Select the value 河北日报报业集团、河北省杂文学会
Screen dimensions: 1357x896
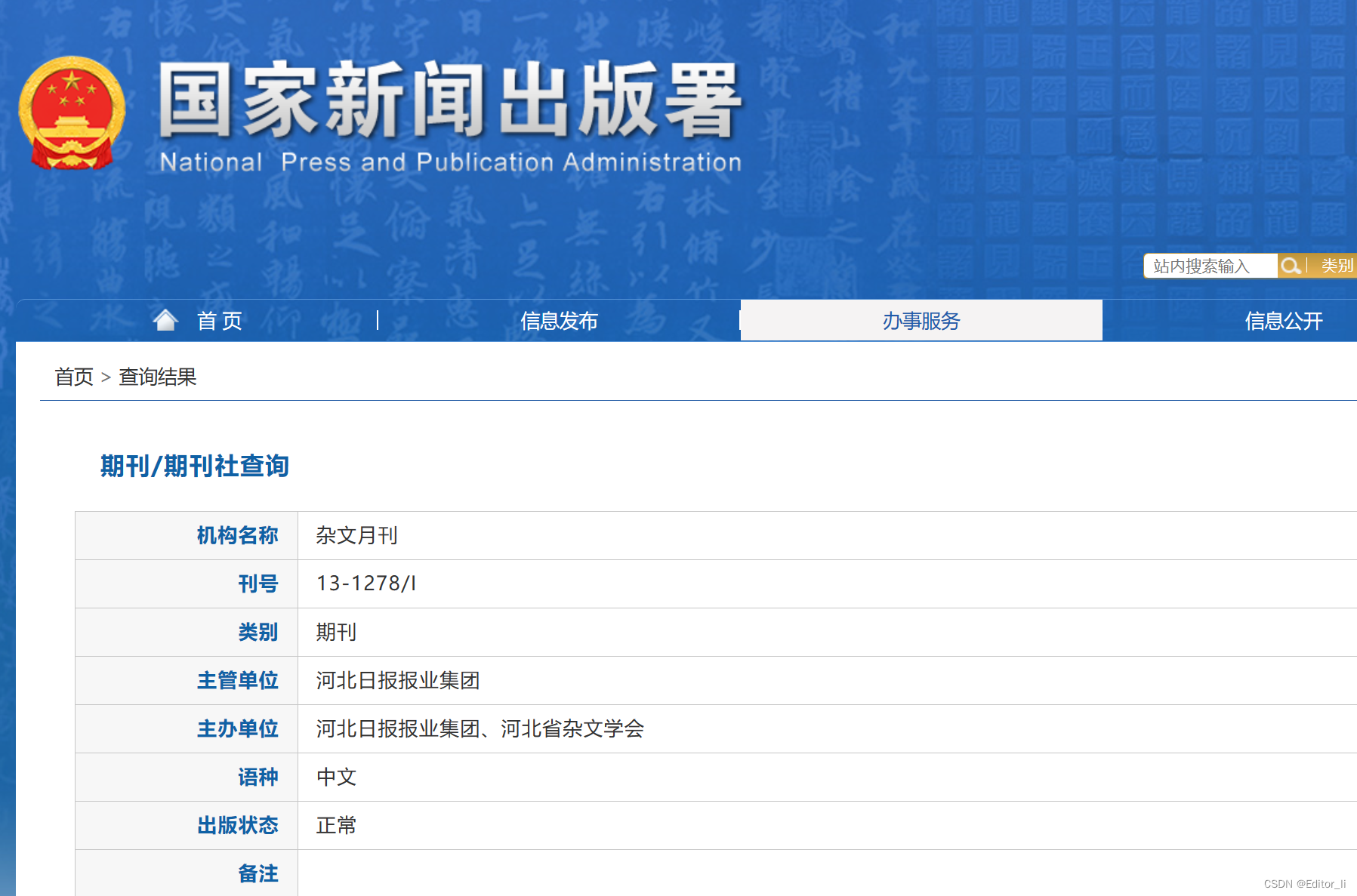[480, 728]
